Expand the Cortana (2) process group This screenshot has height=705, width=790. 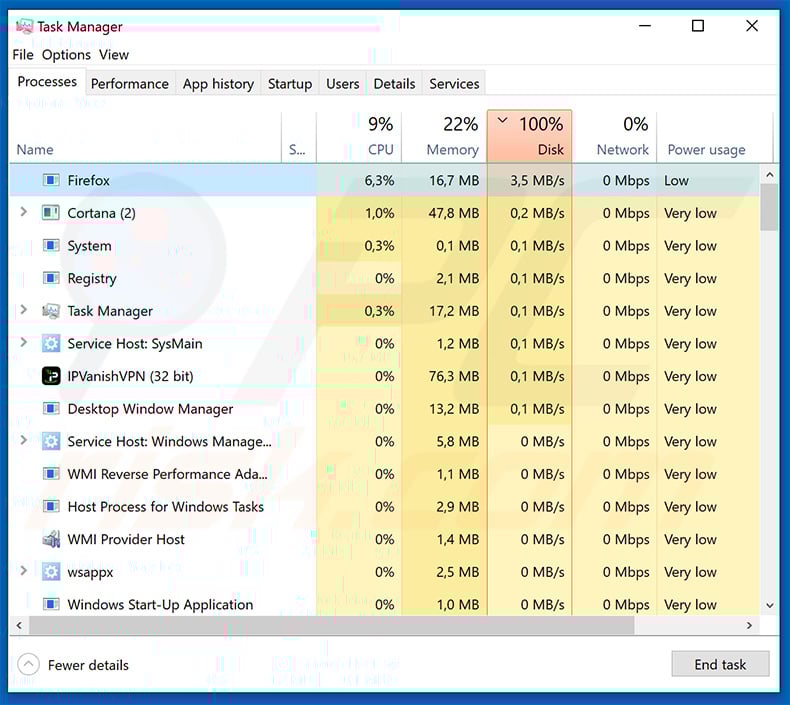(x=23, y=212)
